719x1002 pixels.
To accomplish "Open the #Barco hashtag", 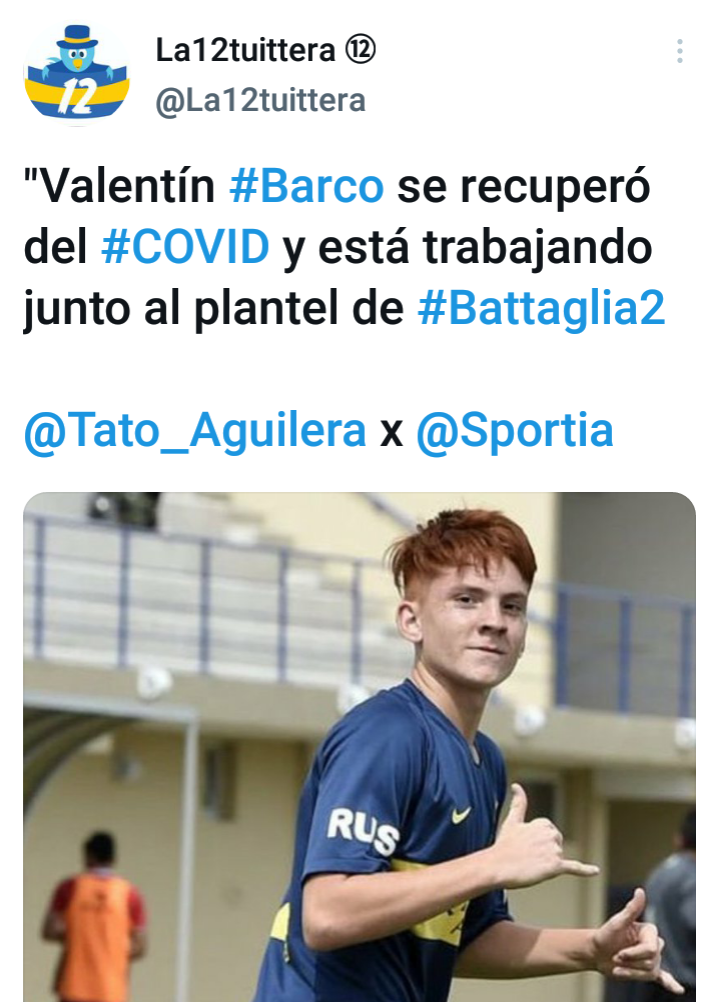I will [x=307, y=186].
